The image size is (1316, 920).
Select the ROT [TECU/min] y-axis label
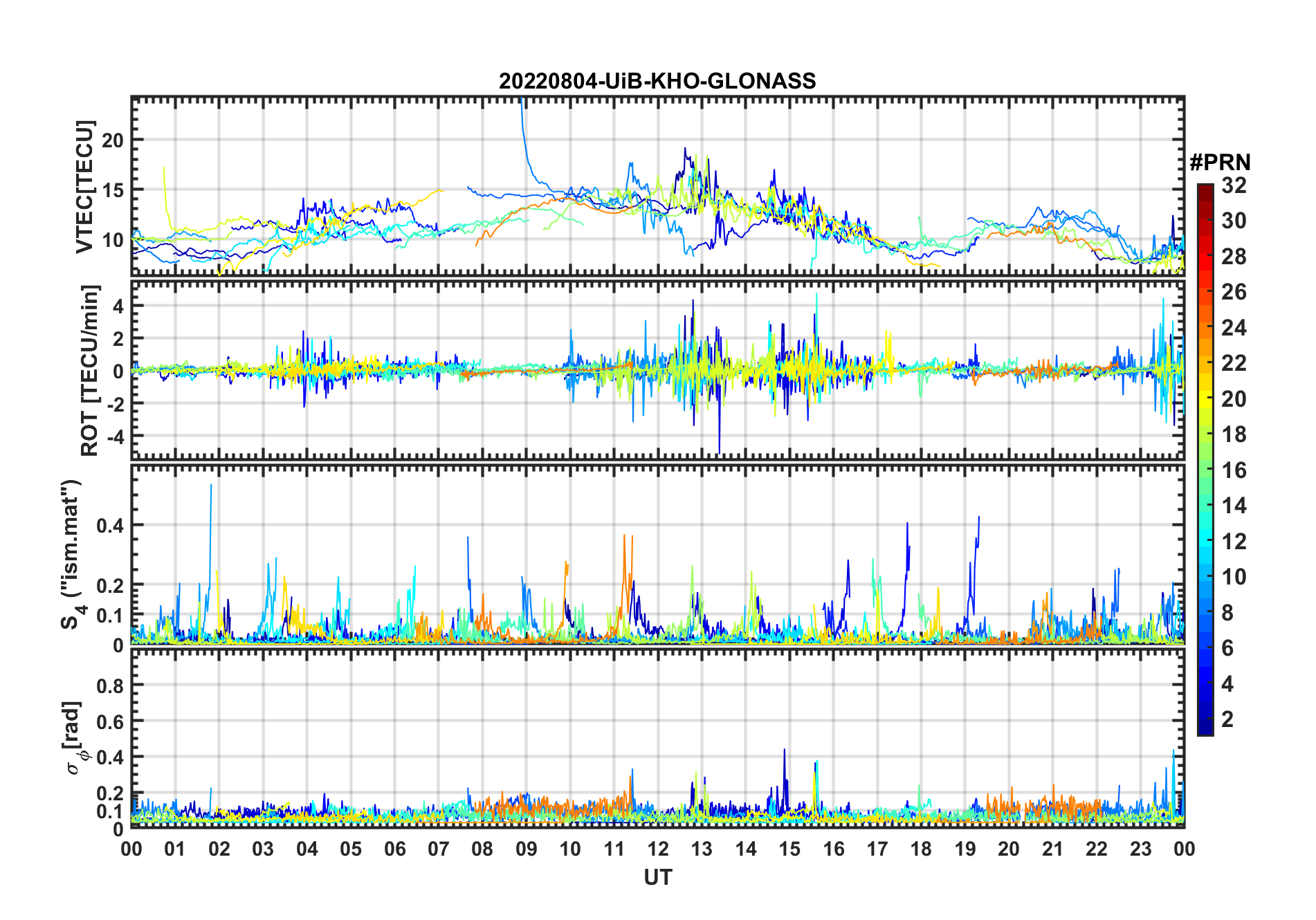[x=90, y=370]
